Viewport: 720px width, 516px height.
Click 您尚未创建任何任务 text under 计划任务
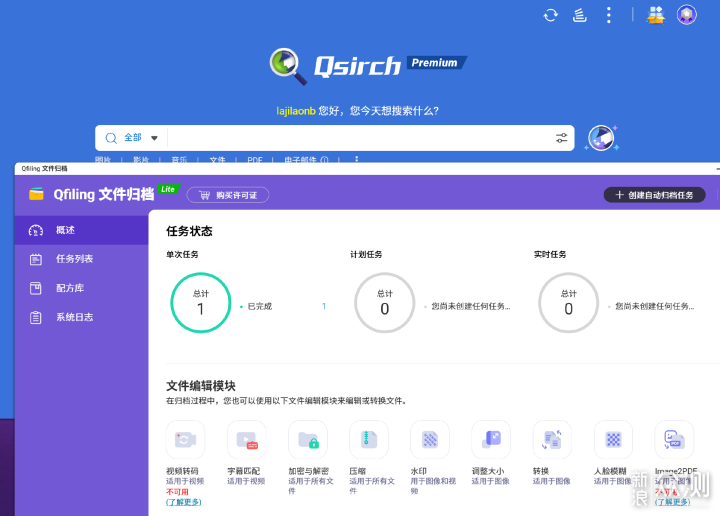coord(471,306)
